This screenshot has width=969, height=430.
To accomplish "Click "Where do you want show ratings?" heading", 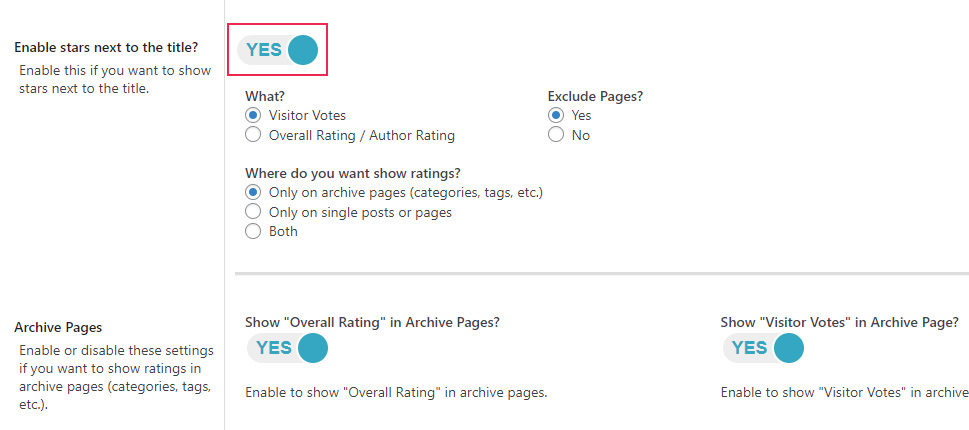I will (353, 173).
